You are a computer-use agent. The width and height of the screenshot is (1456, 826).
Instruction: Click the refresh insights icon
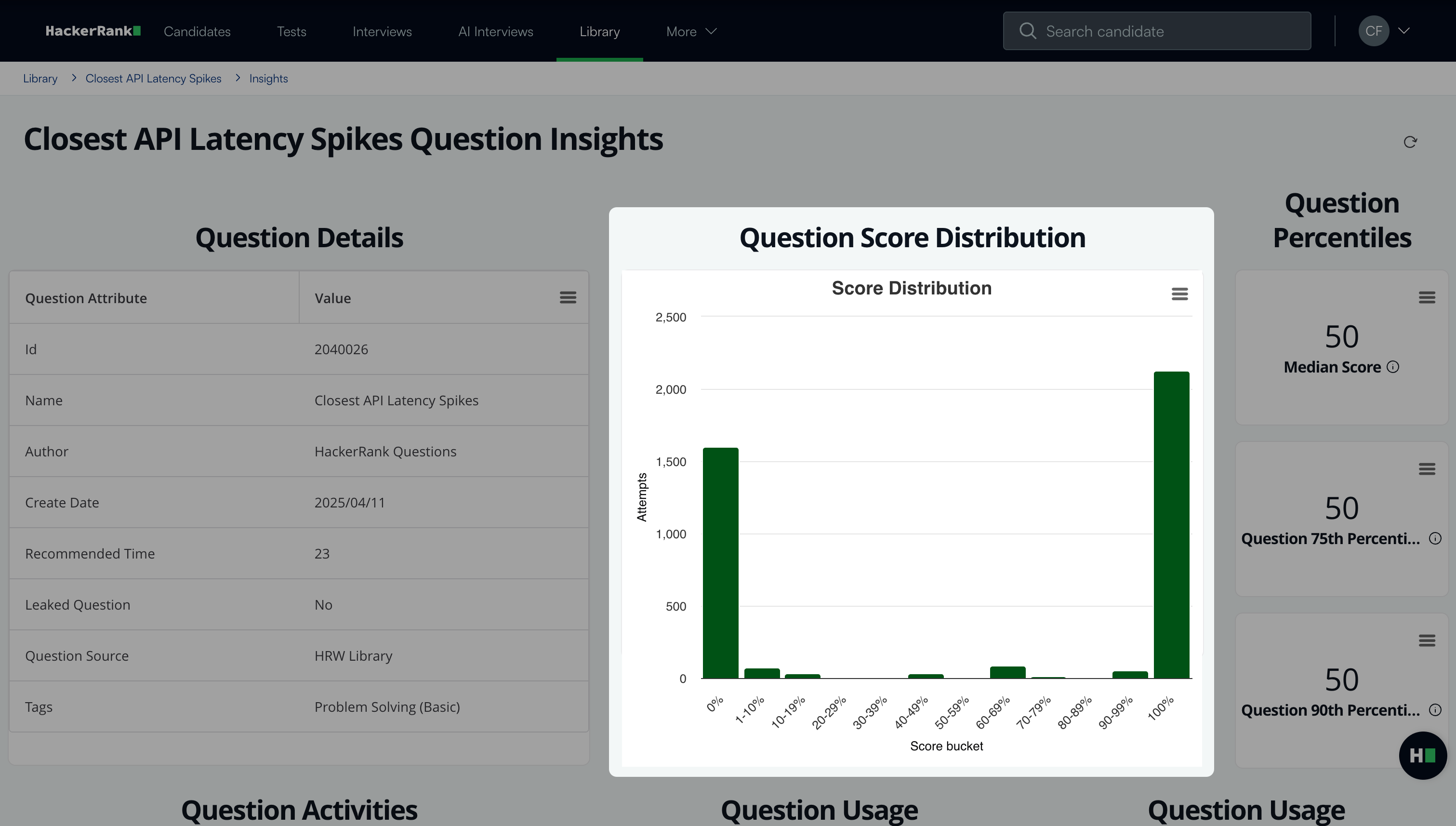pos(1410,142)
